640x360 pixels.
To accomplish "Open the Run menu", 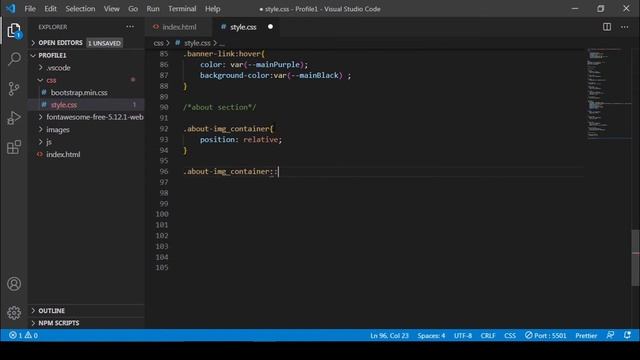I will (x=153, y=9).
